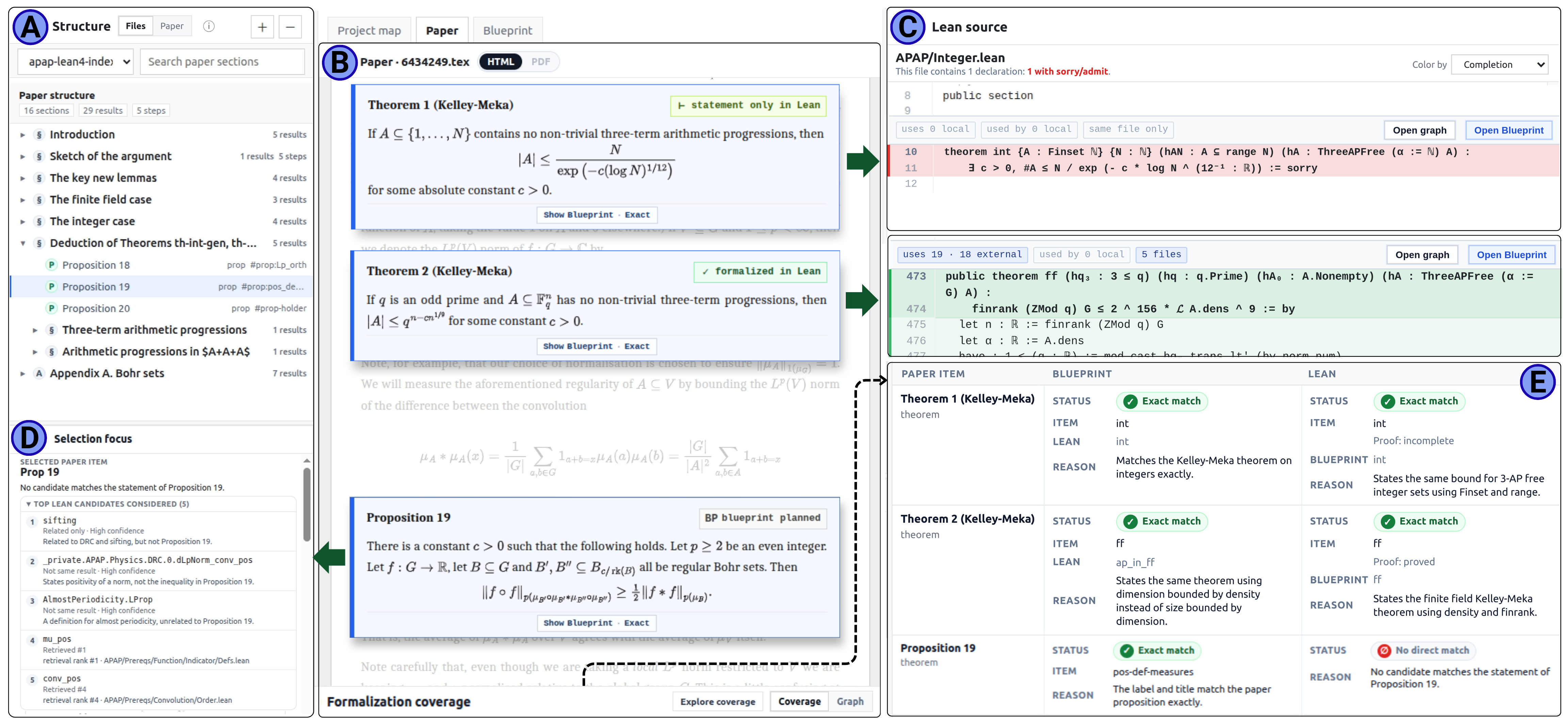The height and width of the screenshot is (718, 1568).
Task: Click Explore coverage button
Action: 718,702
